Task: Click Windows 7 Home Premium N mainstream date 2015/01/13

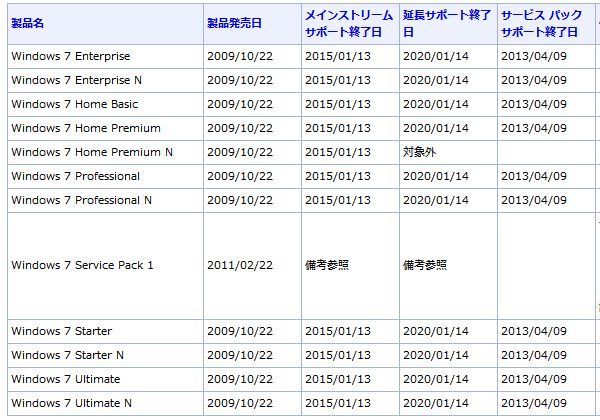Action: click(338, 152)
